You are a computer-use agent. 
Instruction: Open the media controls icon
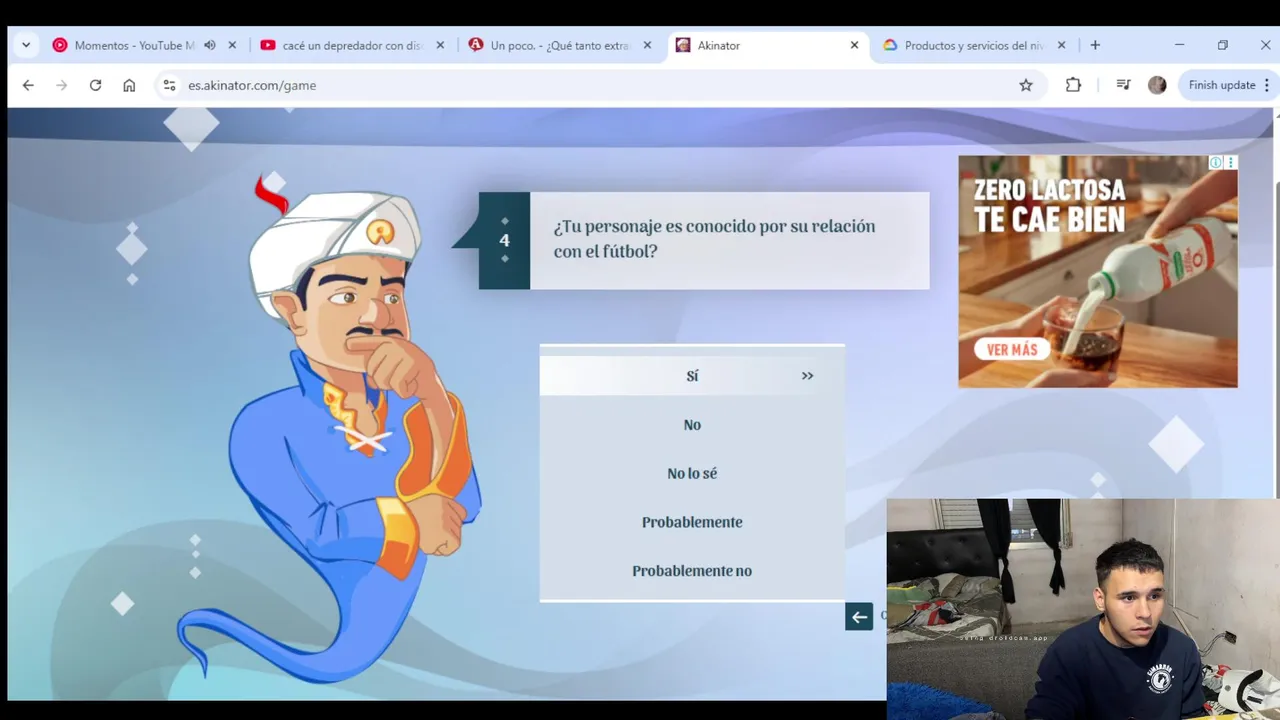tap(1122, 85)
